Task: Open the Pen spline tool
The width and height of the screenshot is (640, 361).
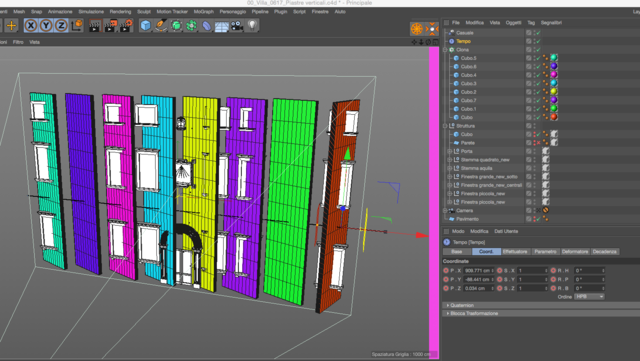Action: [x=161, y=26]
